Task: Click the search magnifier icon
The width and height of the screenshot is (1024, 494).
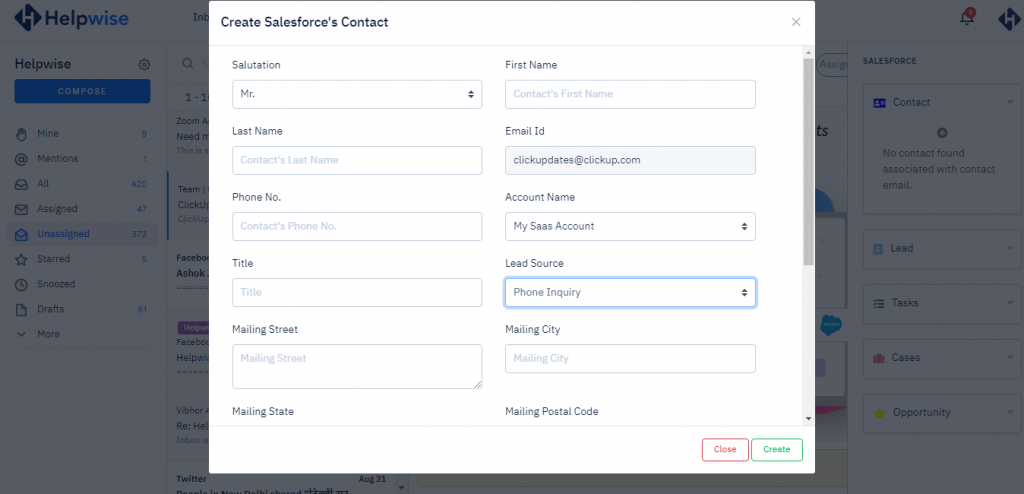Action: click(187, 63)
